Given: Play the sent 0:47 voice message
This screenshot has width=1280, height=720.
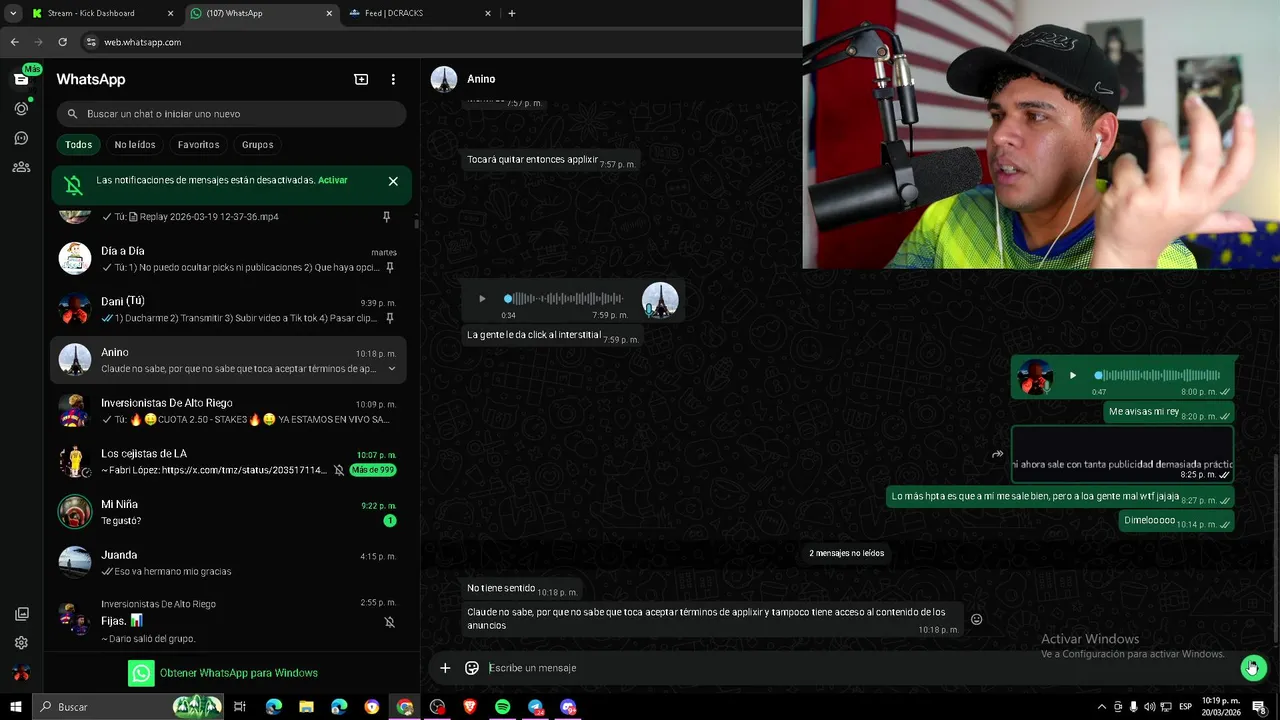Looking at the screenshot, I should (1073, 375).
